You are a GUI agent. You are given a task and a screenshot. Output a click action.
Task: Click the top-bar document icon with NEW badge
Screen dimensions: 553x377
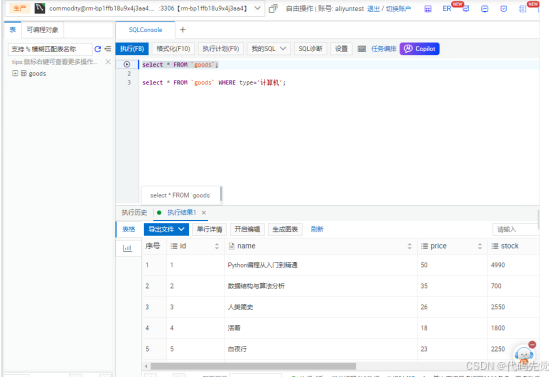(x=522, y=9)
